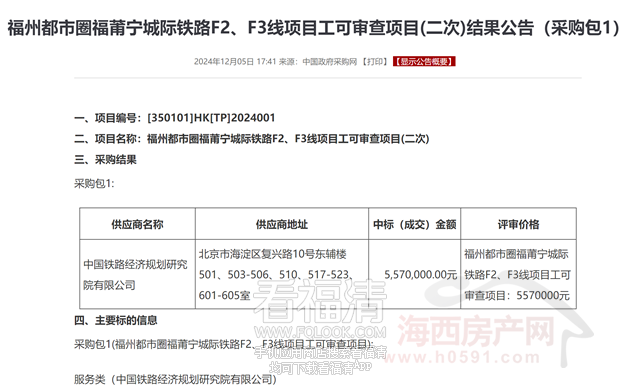Click the project number [350101]HK[TP]2024001
Image resolution: width=640 pixels, height=391 pixels.
click(211, 118)
